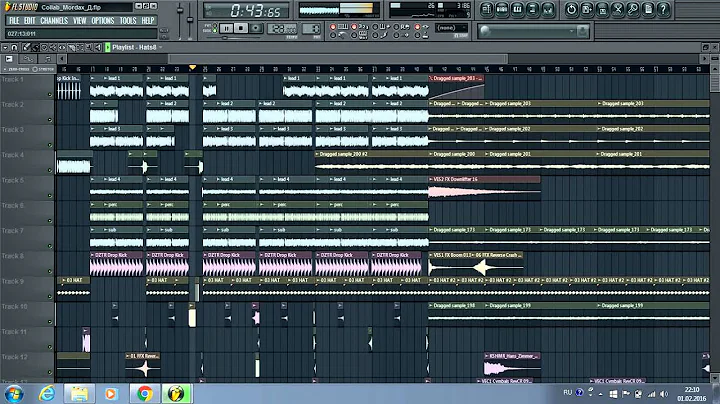Open the mixer window button
The image size is (720, 404).
tap(547, 9)
